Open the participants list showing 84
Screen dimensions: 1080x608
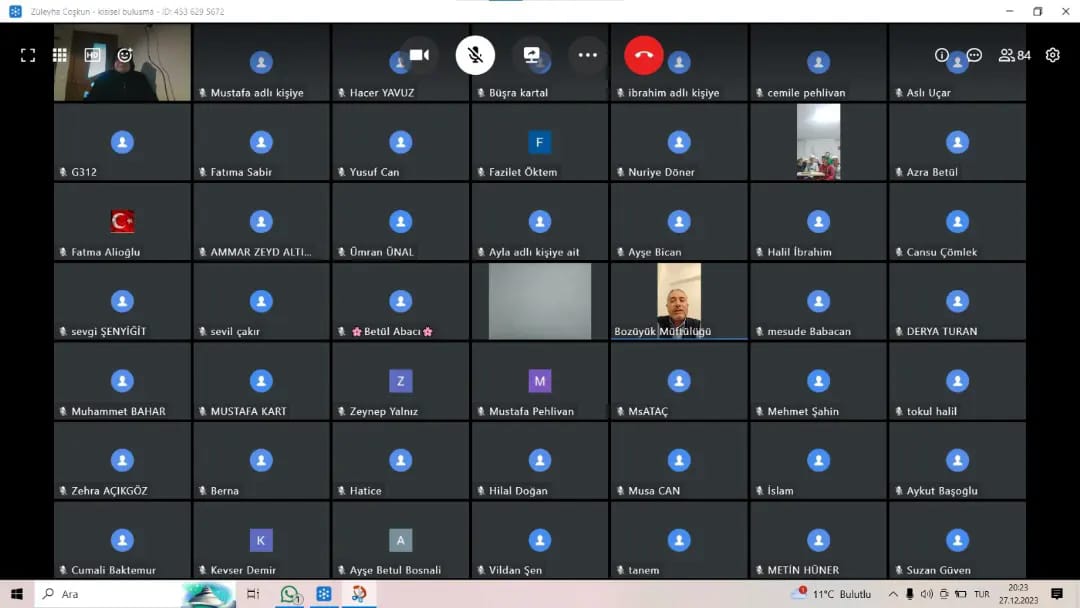coord(1014,56)
